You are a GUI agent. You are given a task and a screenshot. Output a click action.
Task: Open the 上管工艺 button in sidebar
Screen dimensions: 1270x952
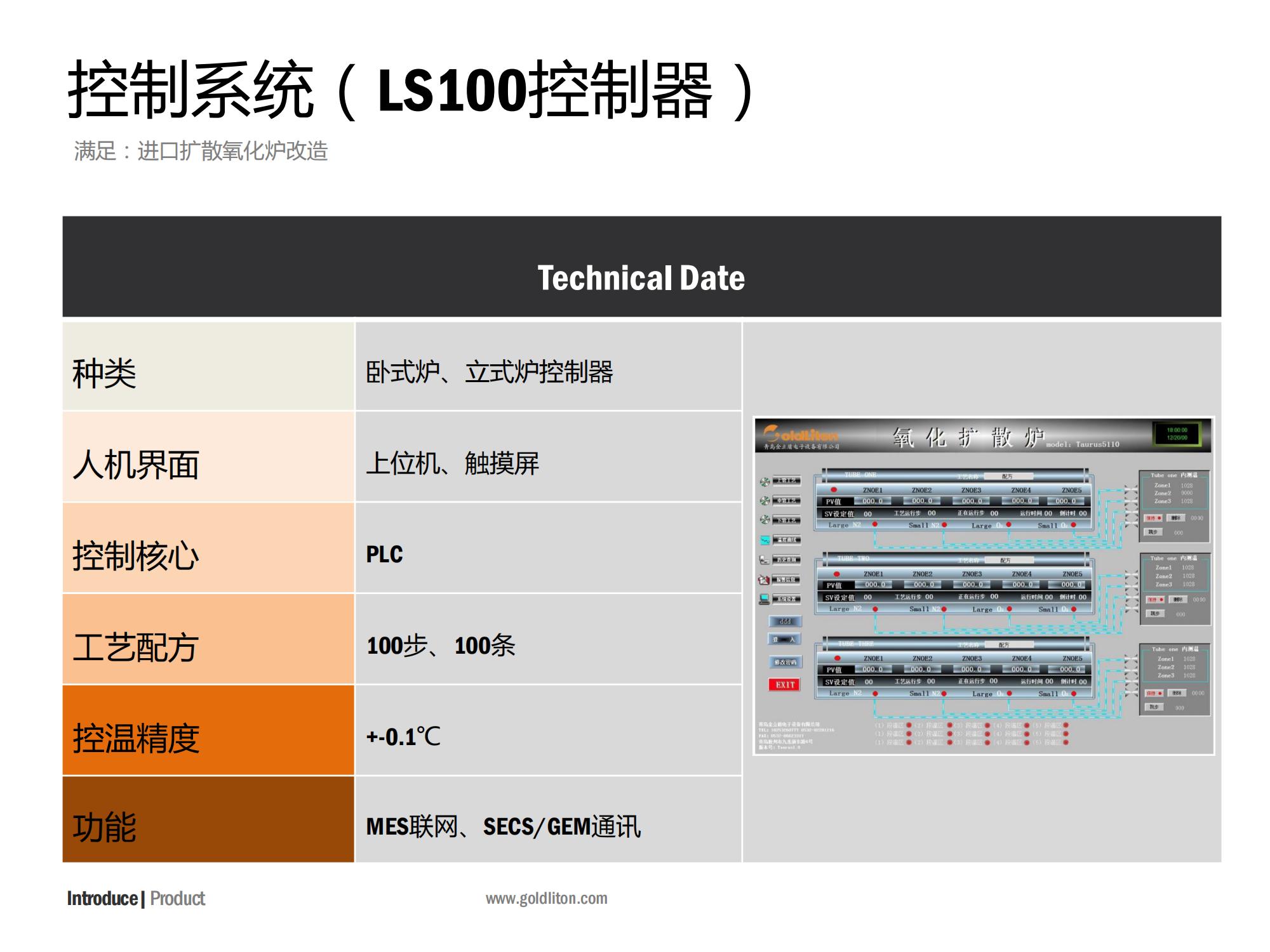click(x=787, y=481)
